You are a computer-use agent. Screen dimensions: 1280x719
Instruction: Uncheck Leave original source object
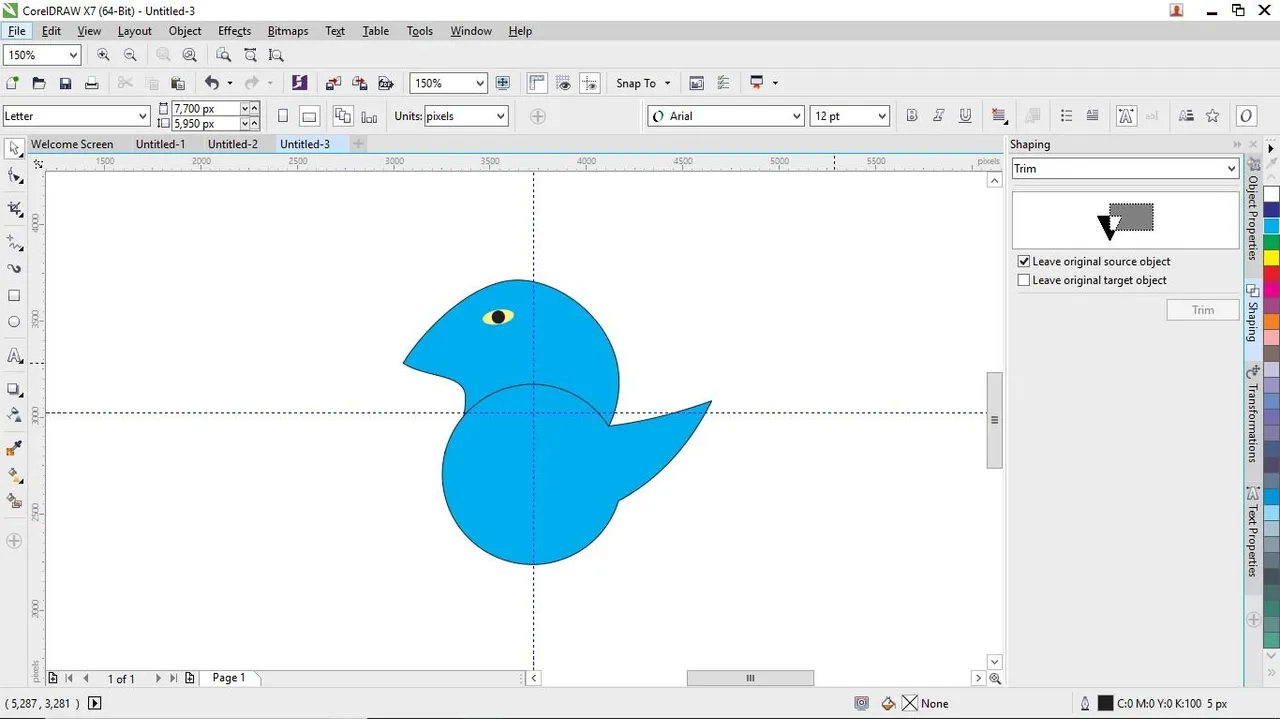1024,261
